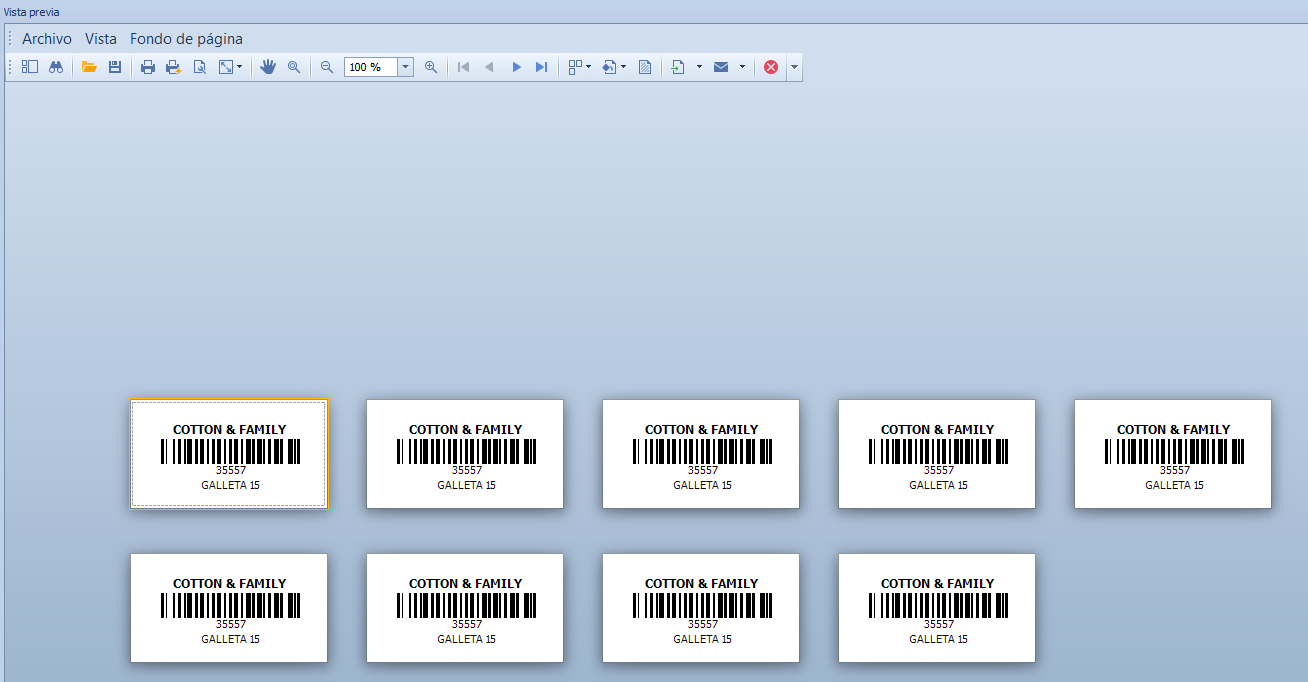Open page setup icon

[x=200, y=67]
